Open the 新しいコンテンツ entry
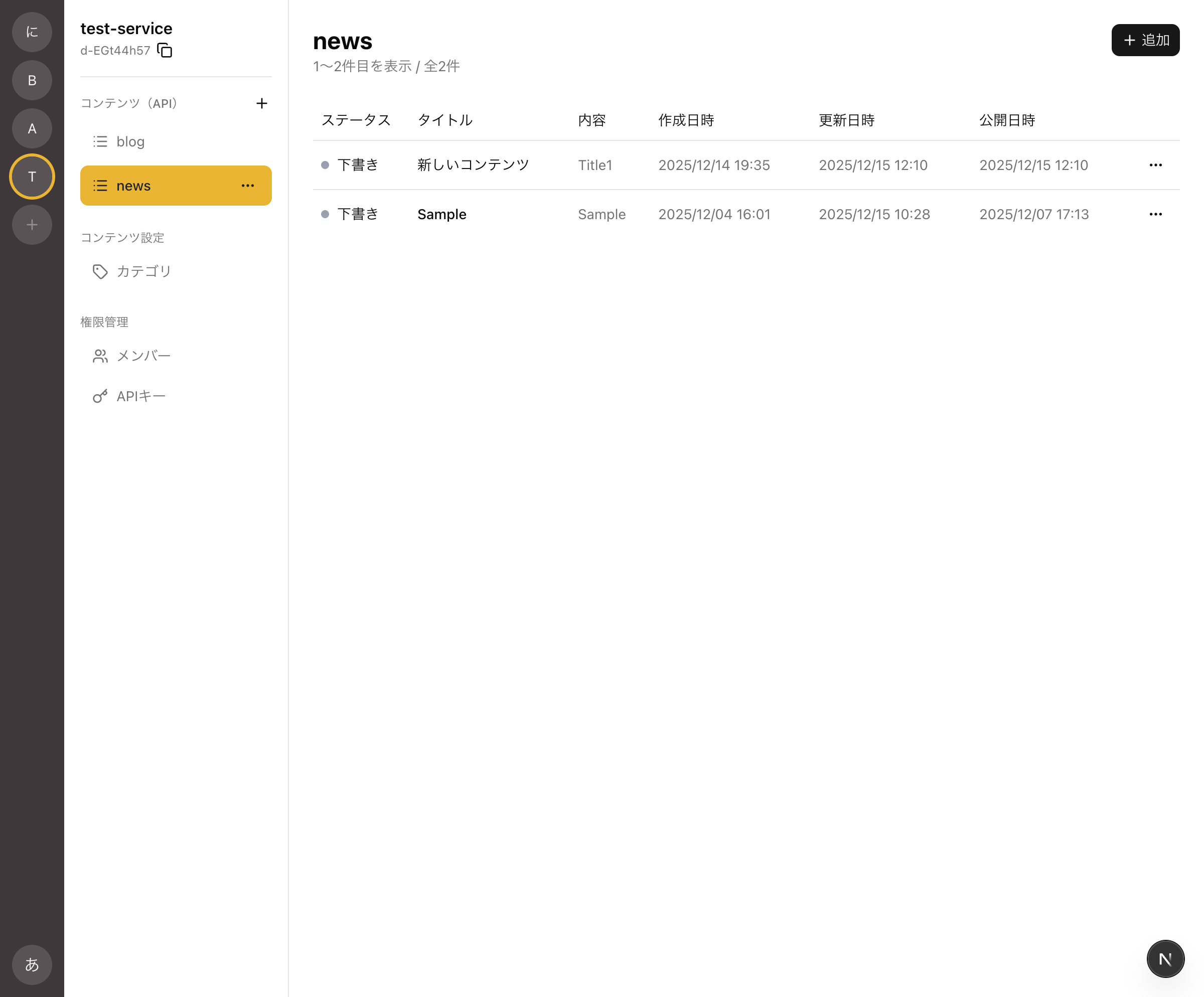Screen dimensions: 1204x997 point(473,165)
